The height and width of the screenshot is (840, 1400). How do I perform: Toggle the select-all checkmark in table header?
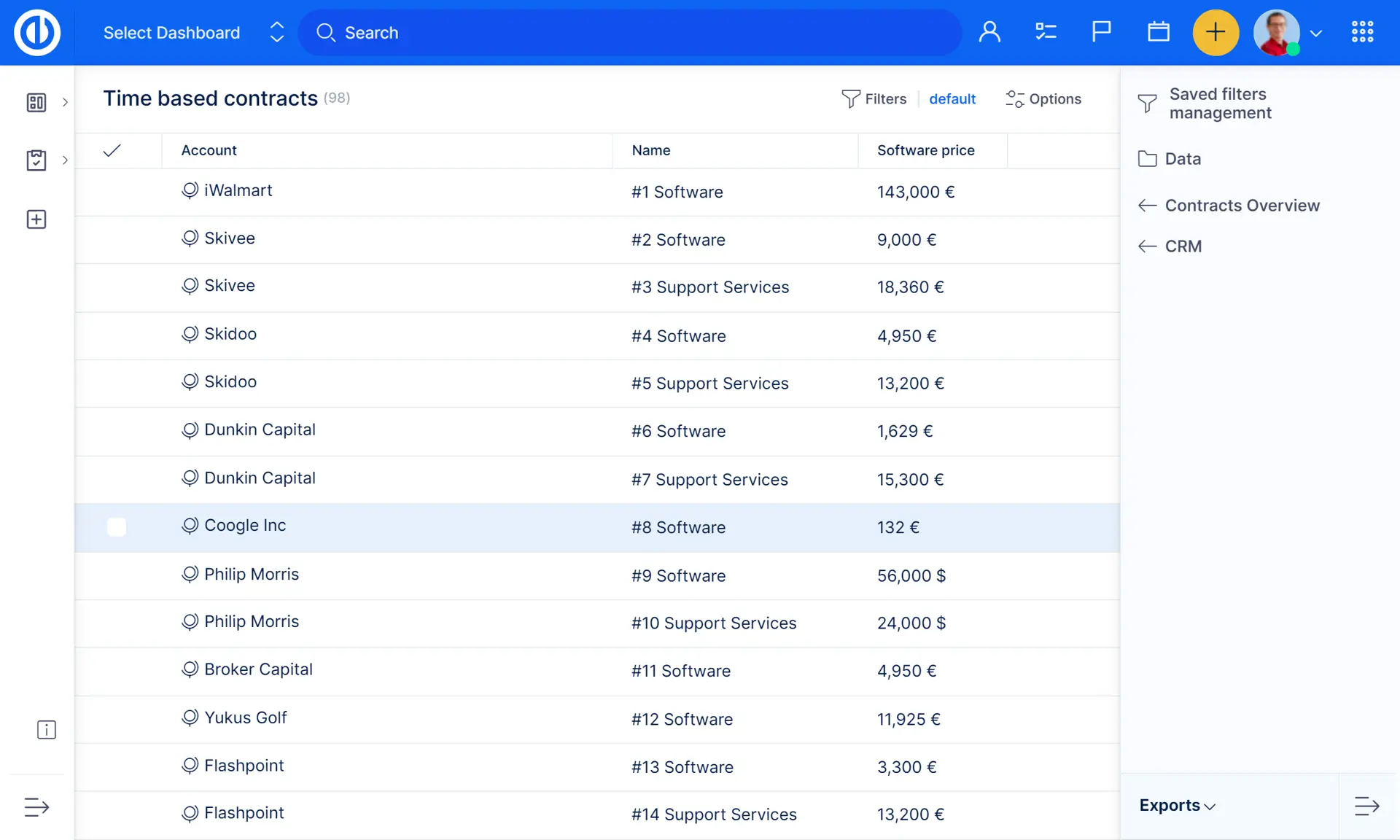tap(112, 150)
